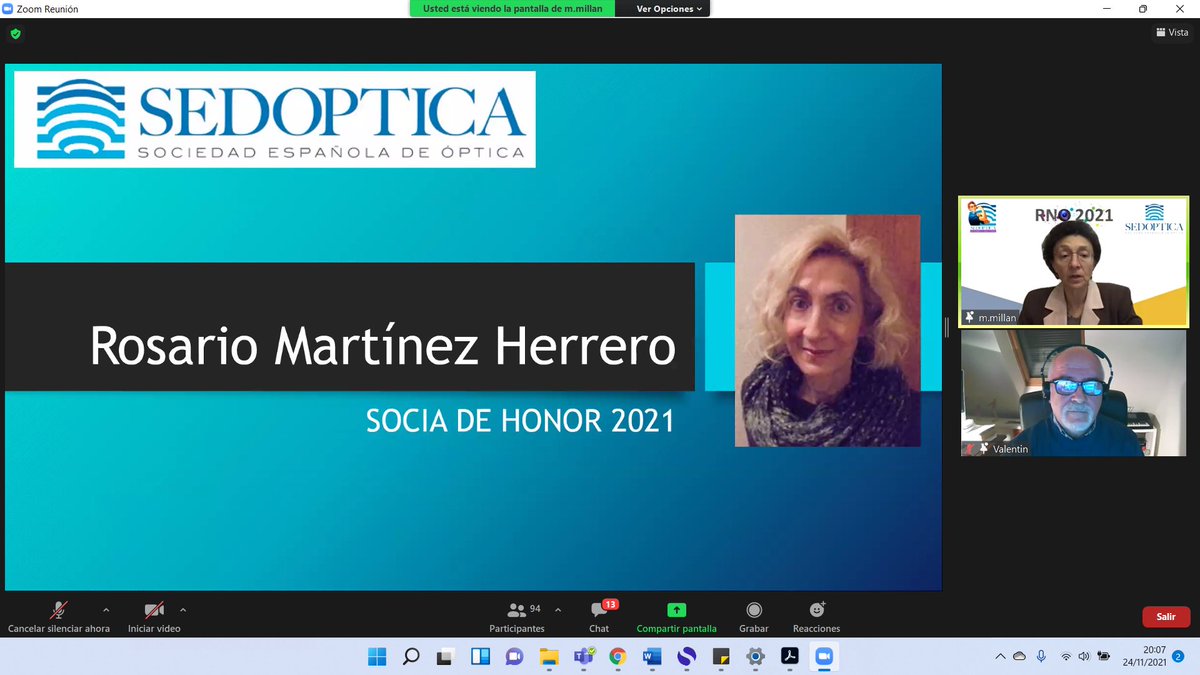Image resolution: width=1200 pixels, height=675 pixels.
Task: Open Ver Opciones dropdown
Action: coord(669,8)
